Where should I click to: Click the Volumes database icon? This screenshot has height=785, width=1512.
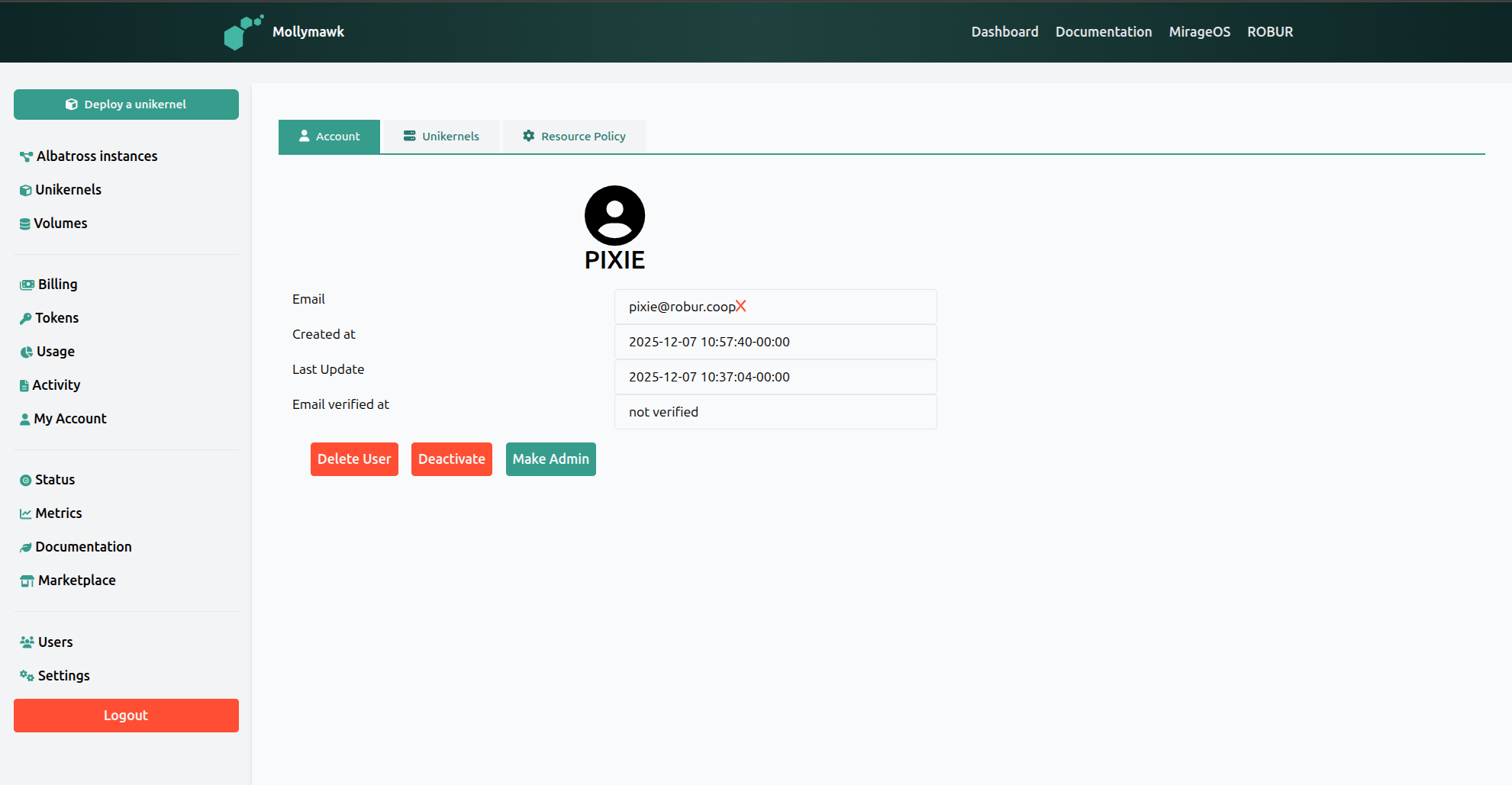(25, 224)
